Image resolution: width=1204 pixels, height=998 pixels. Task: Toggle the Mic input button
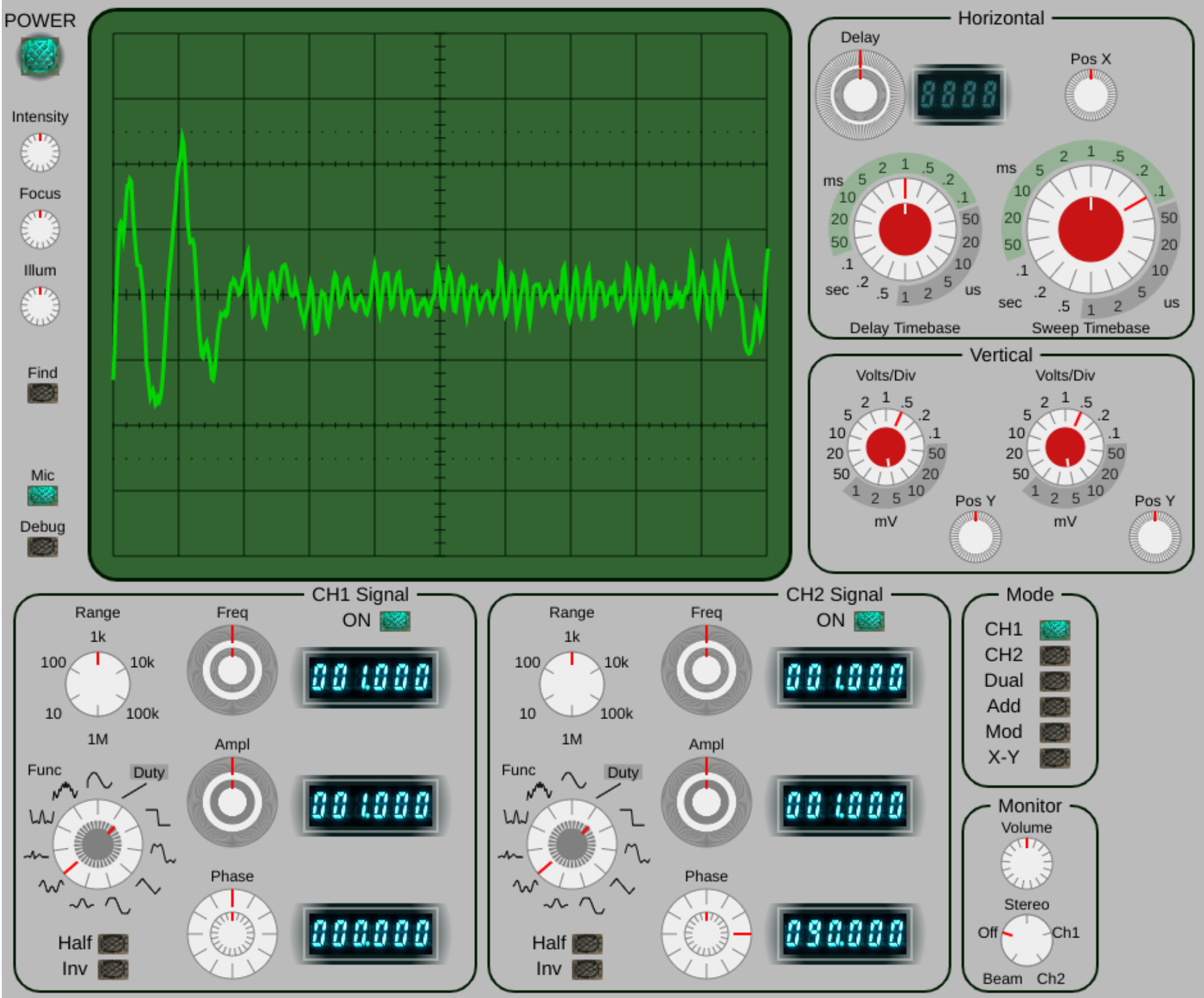coord(43,496)
